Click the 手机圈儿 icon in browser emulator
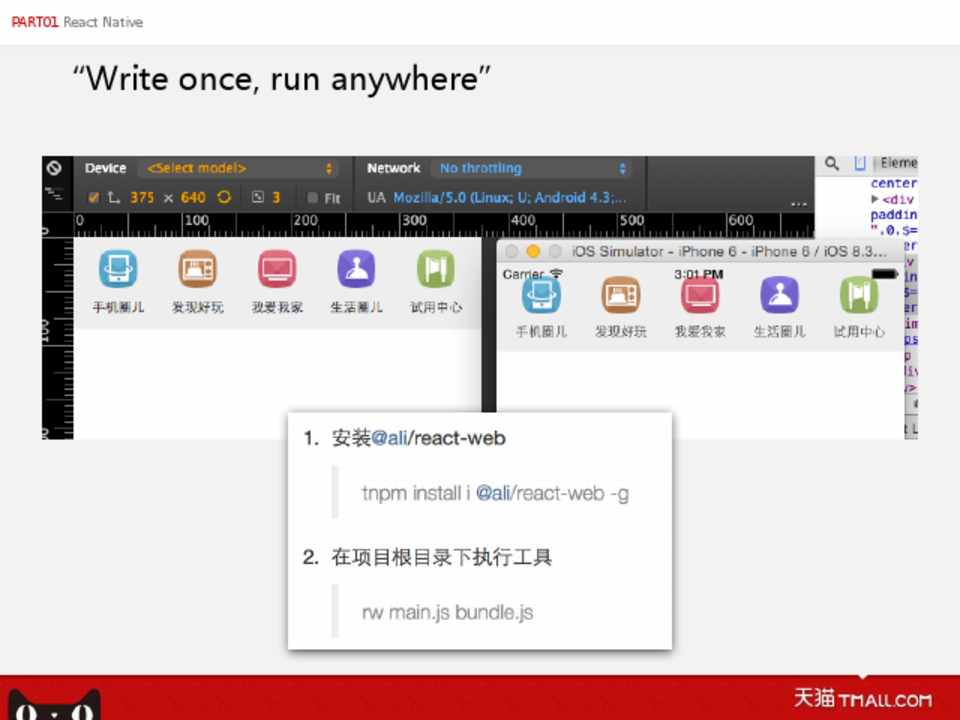Screen dimensions: 960x720 coord(118,269)
